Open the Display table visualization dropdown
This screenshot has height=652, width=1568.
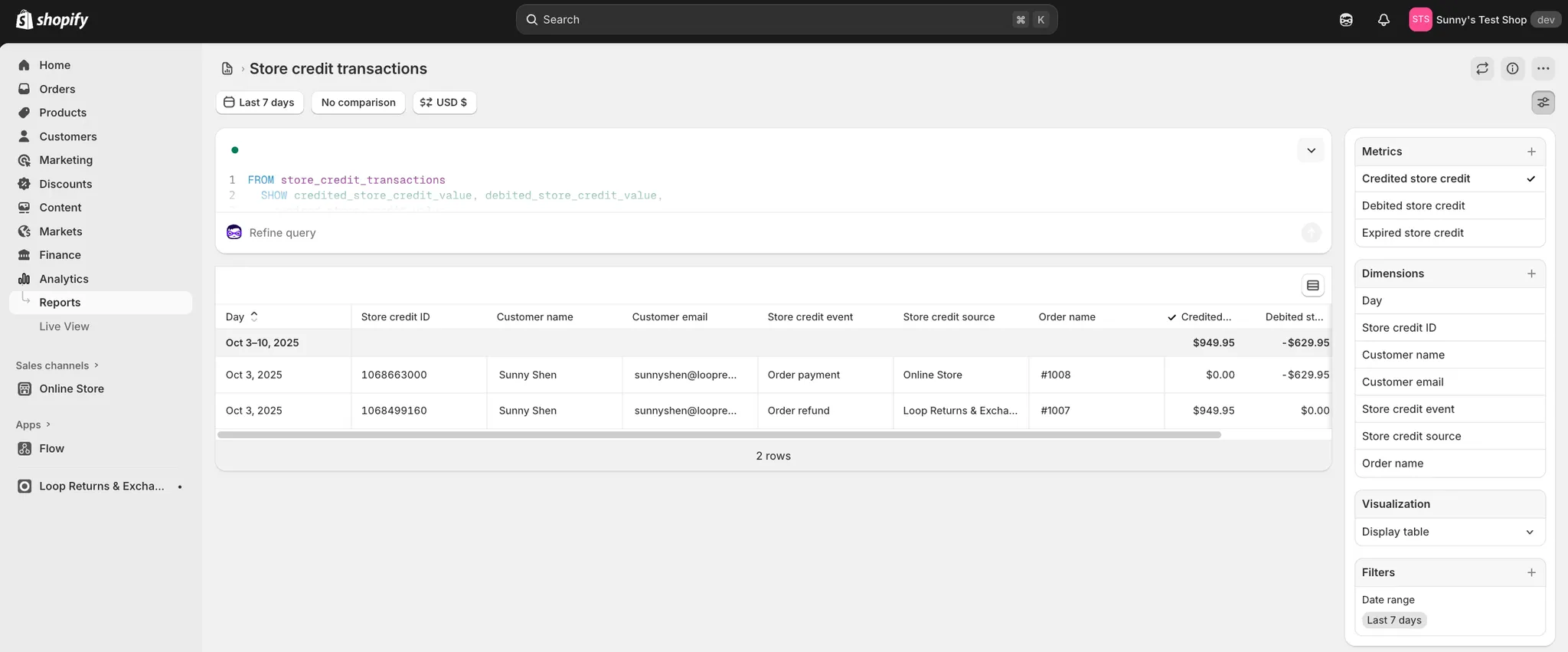[x=1449, y=532]
